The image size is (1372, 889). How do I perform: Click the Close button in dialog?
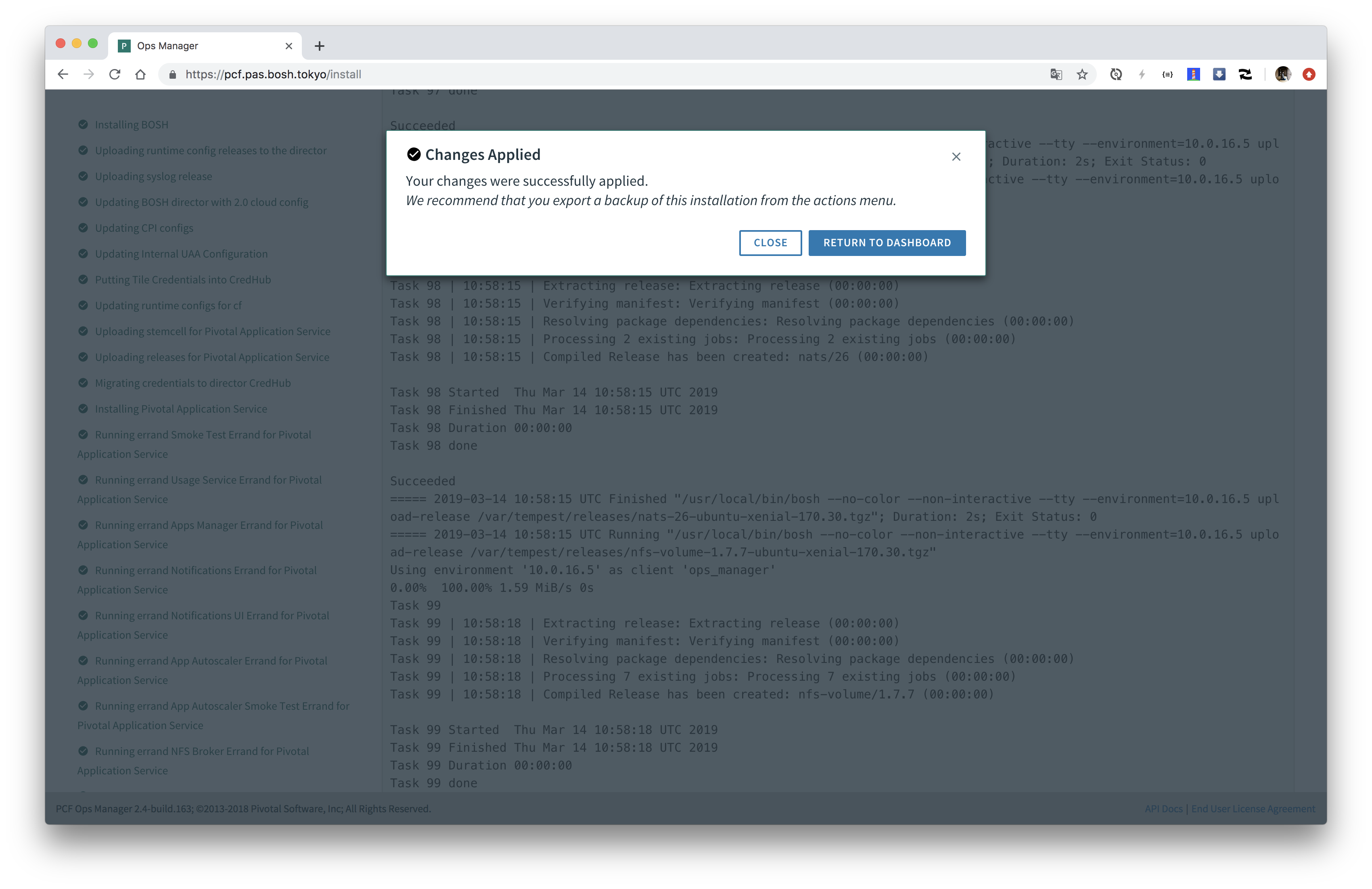(x=770, y=243)
